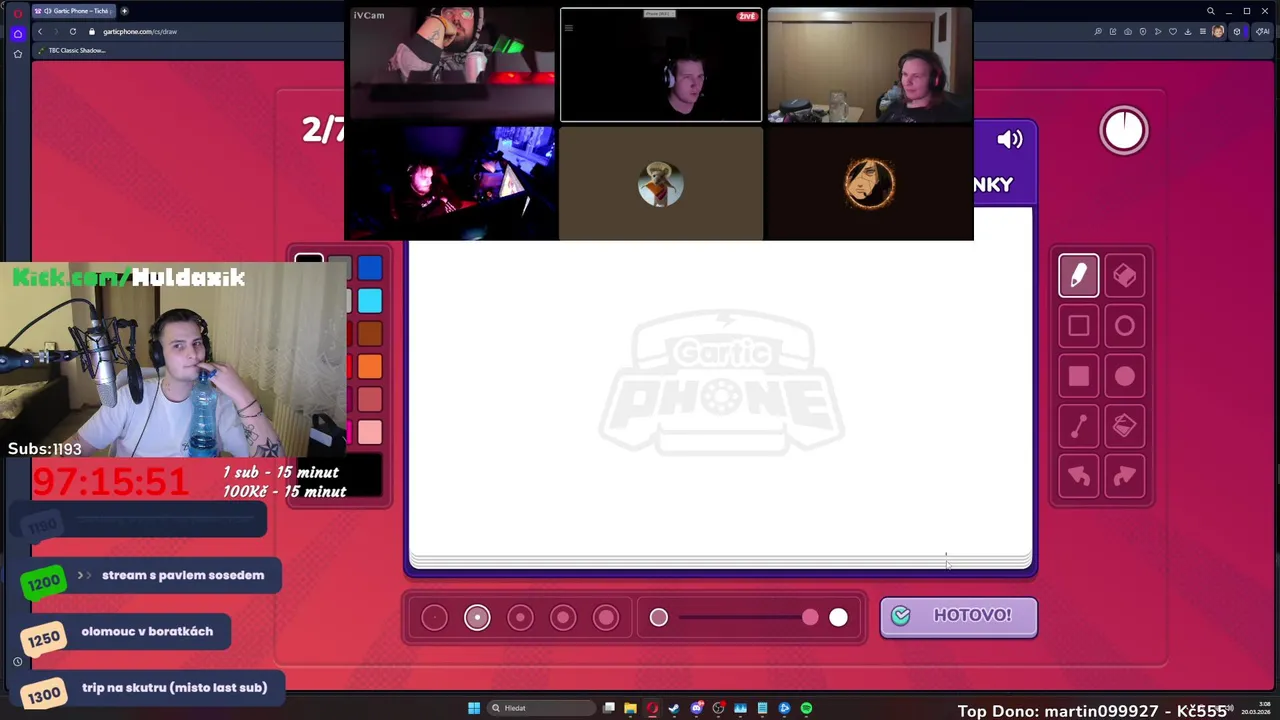Open the Windows Start menu
Image resolution: width=1280 pixels, height=720 pixels.
tap(474, 708)
